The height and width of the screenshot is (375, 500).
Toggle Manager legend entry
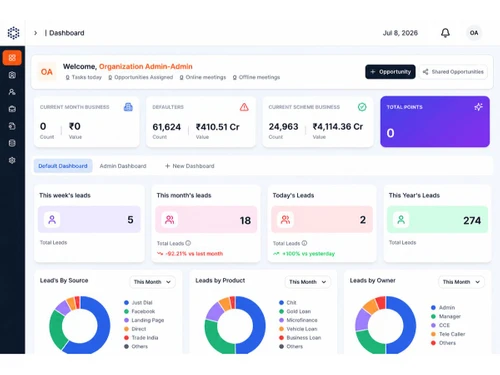(446, 316)
